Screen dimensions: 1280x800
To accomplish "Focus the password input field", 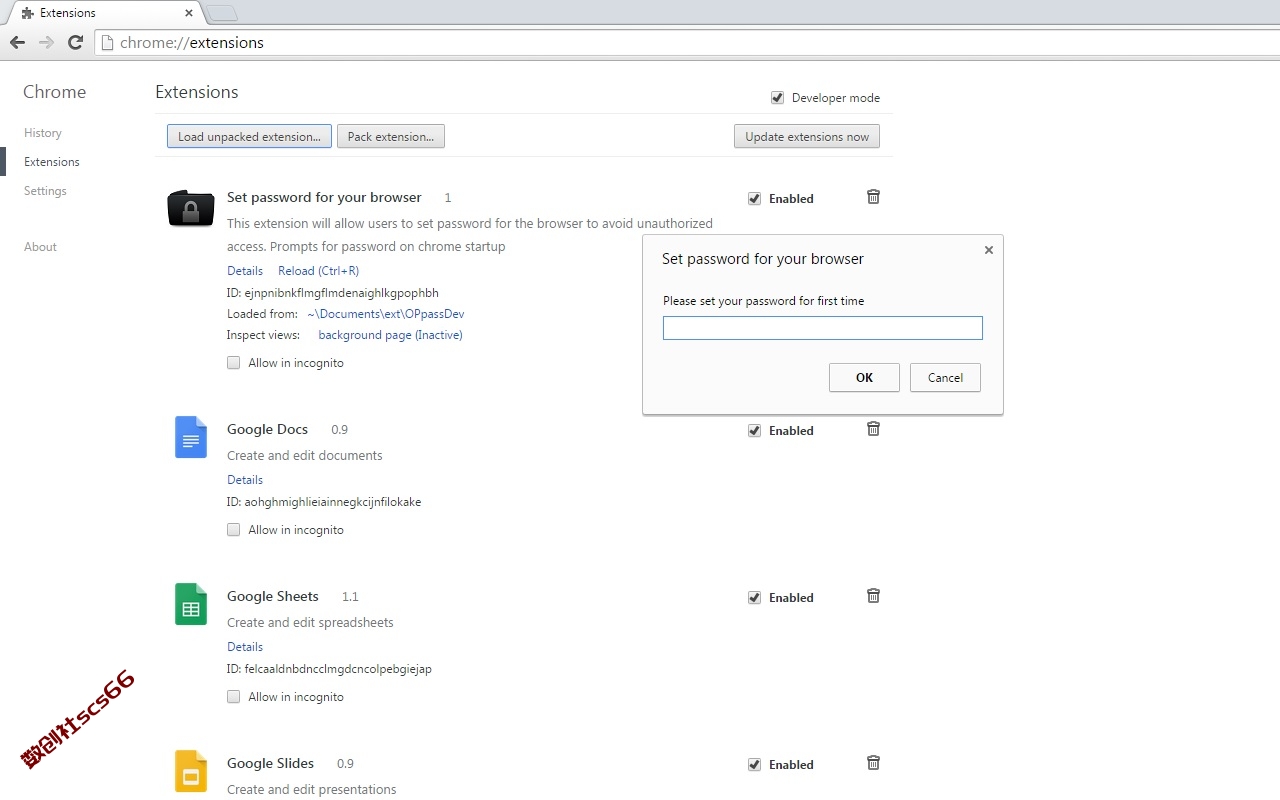I will 823,328.
